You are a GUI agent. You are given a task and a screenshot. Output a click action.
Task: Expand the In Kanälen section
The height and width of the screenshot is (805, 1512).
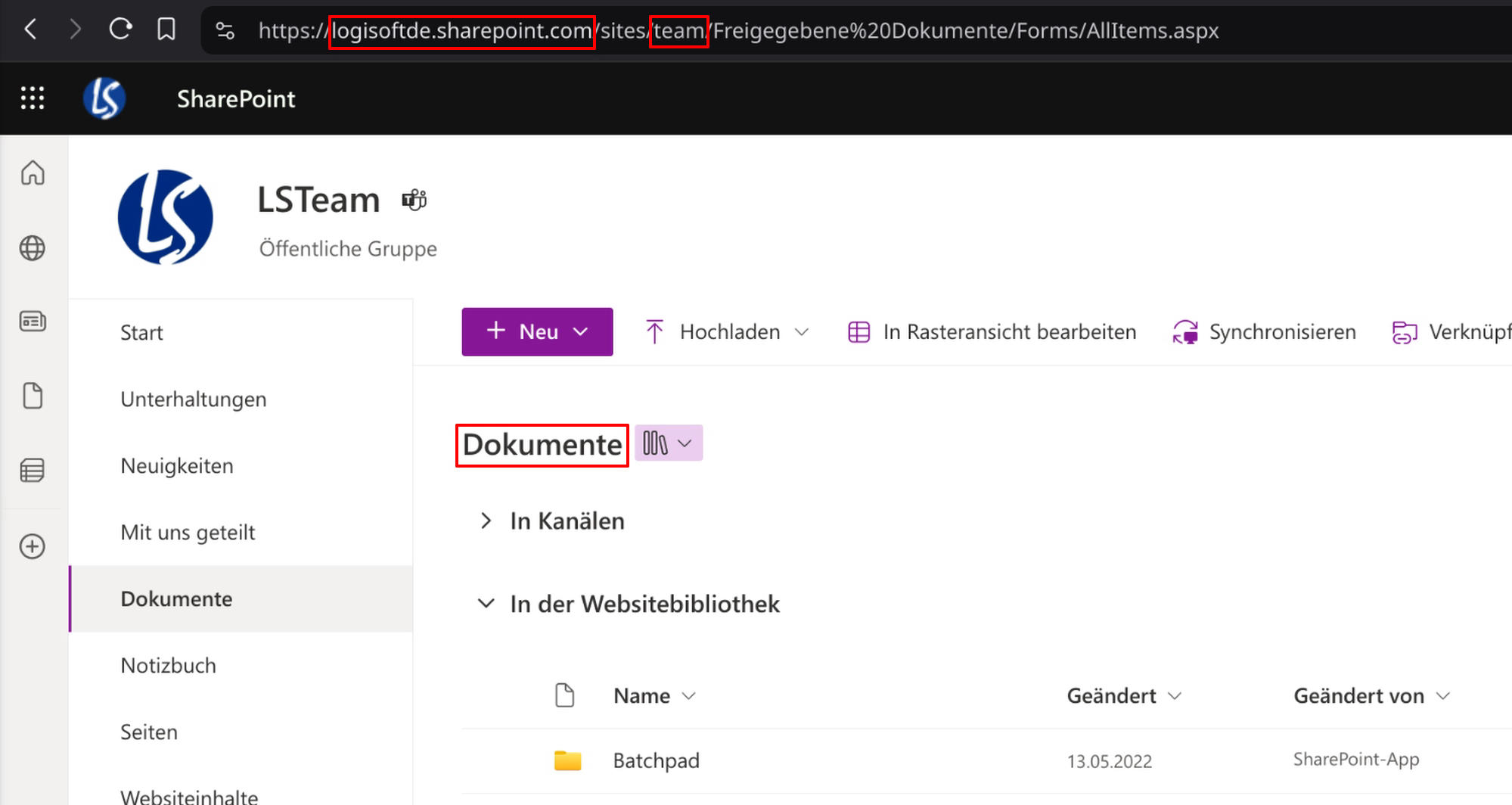[486, 521]
